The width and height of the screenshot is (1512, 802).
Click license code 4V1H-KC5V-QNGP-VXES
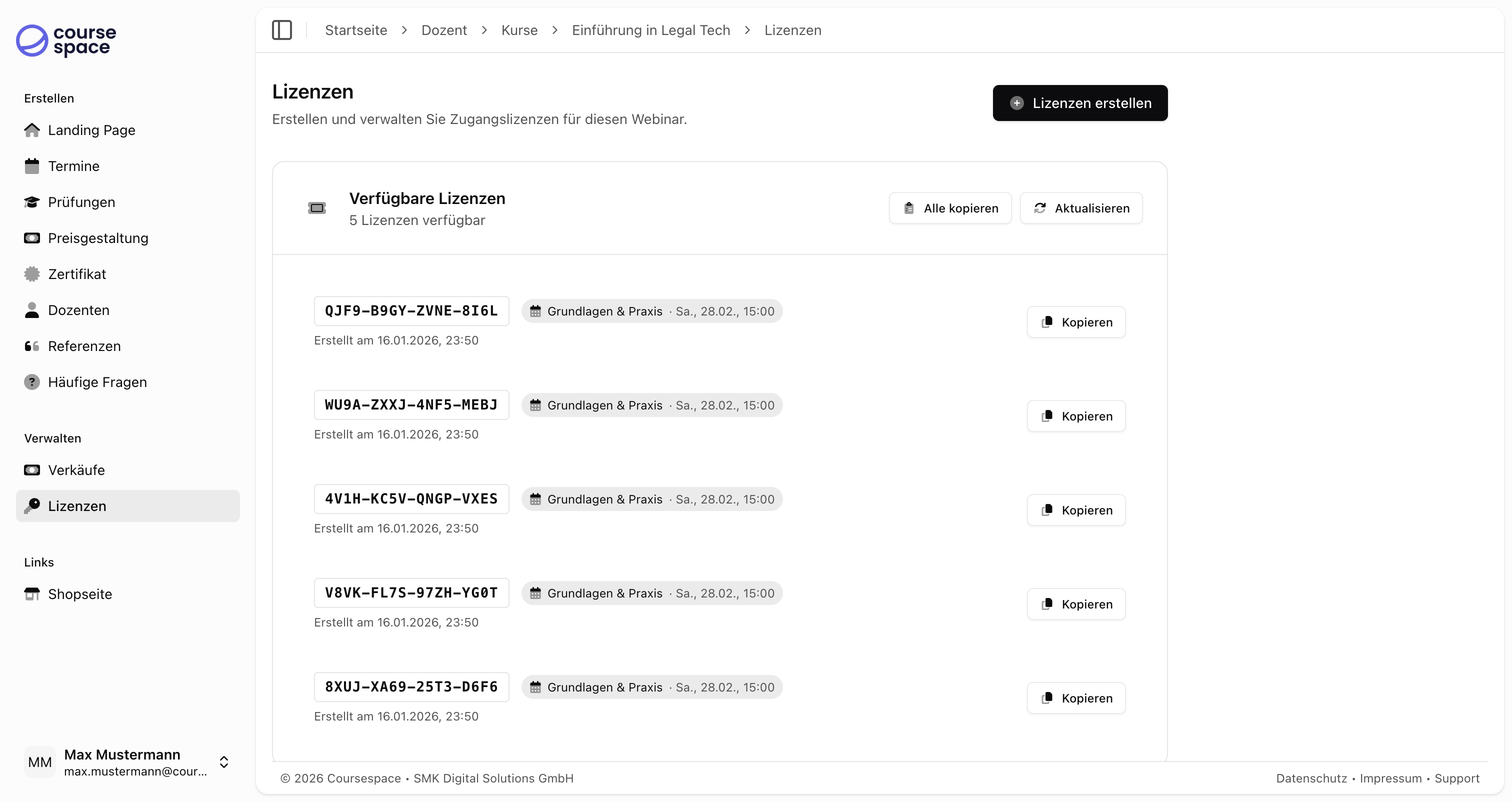(x=411, y=499)
